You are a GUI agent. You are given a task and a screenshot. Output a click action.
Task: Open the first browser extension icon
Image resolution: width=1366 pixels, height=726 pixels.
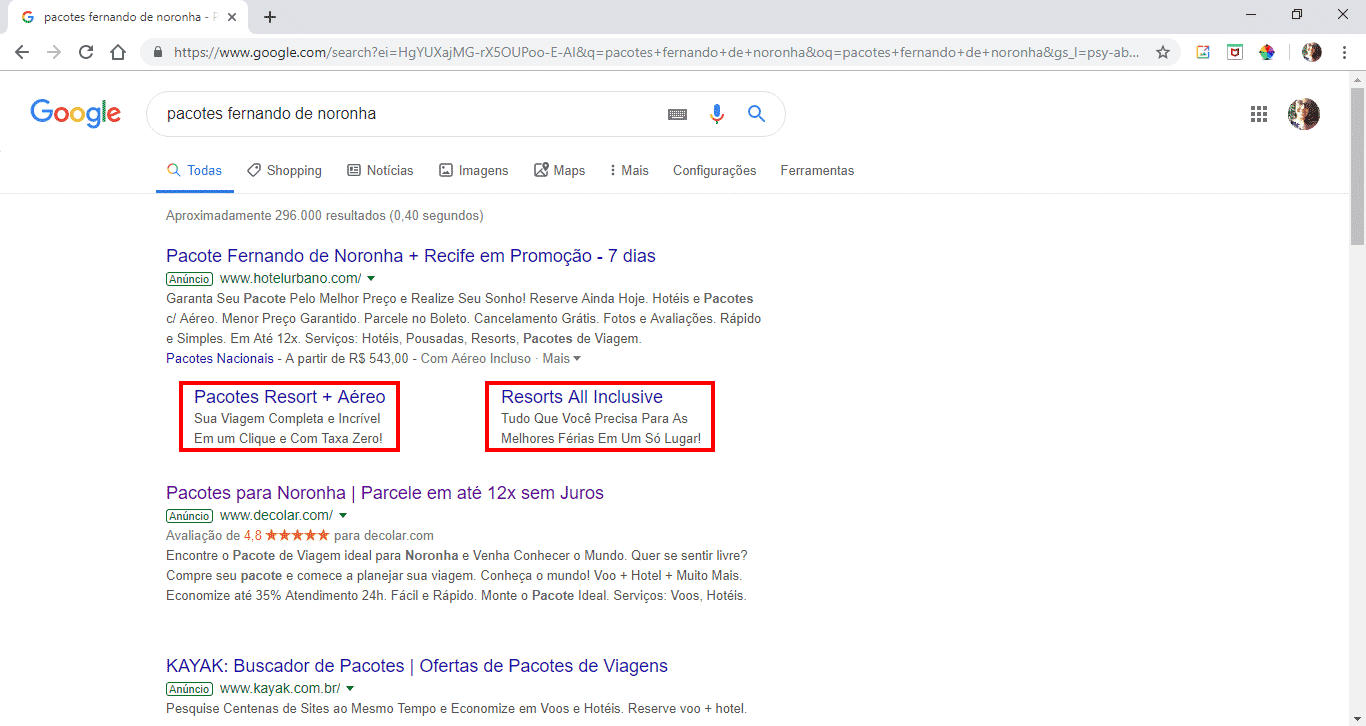click(x=1203, y=52)
